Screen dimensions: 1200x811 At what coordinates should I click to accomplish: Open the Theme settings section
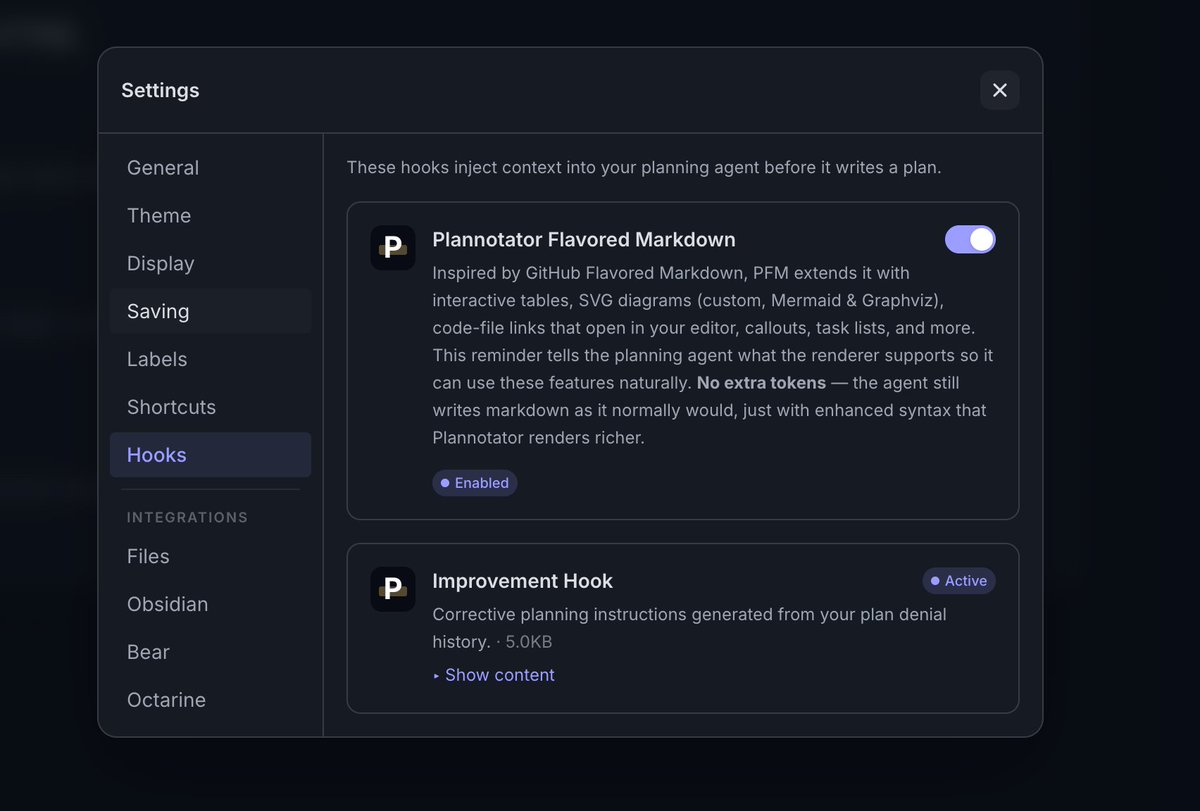click(210, 216)
